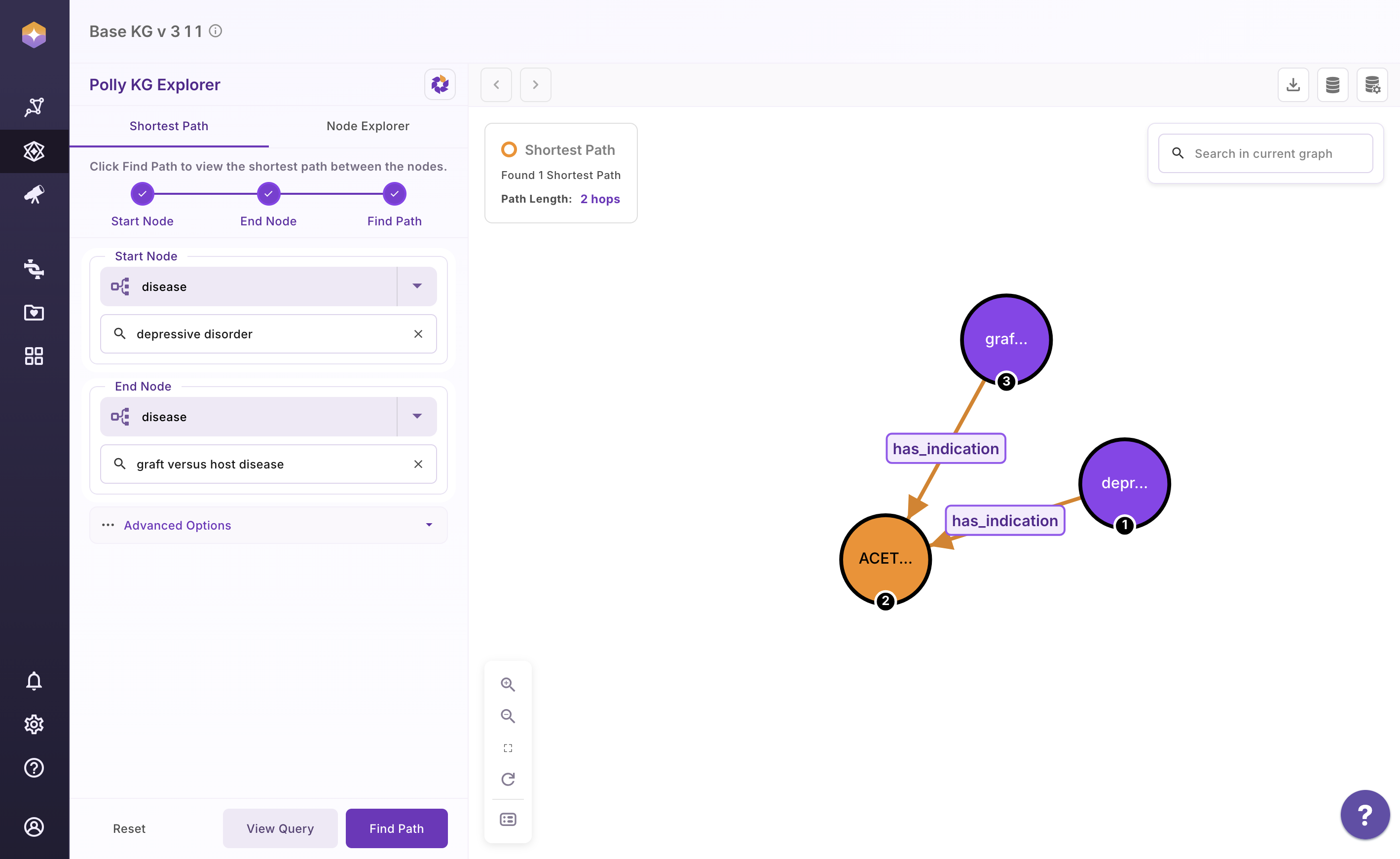
Task: Zoom in on the graph
Action: [x=508, y=684]
